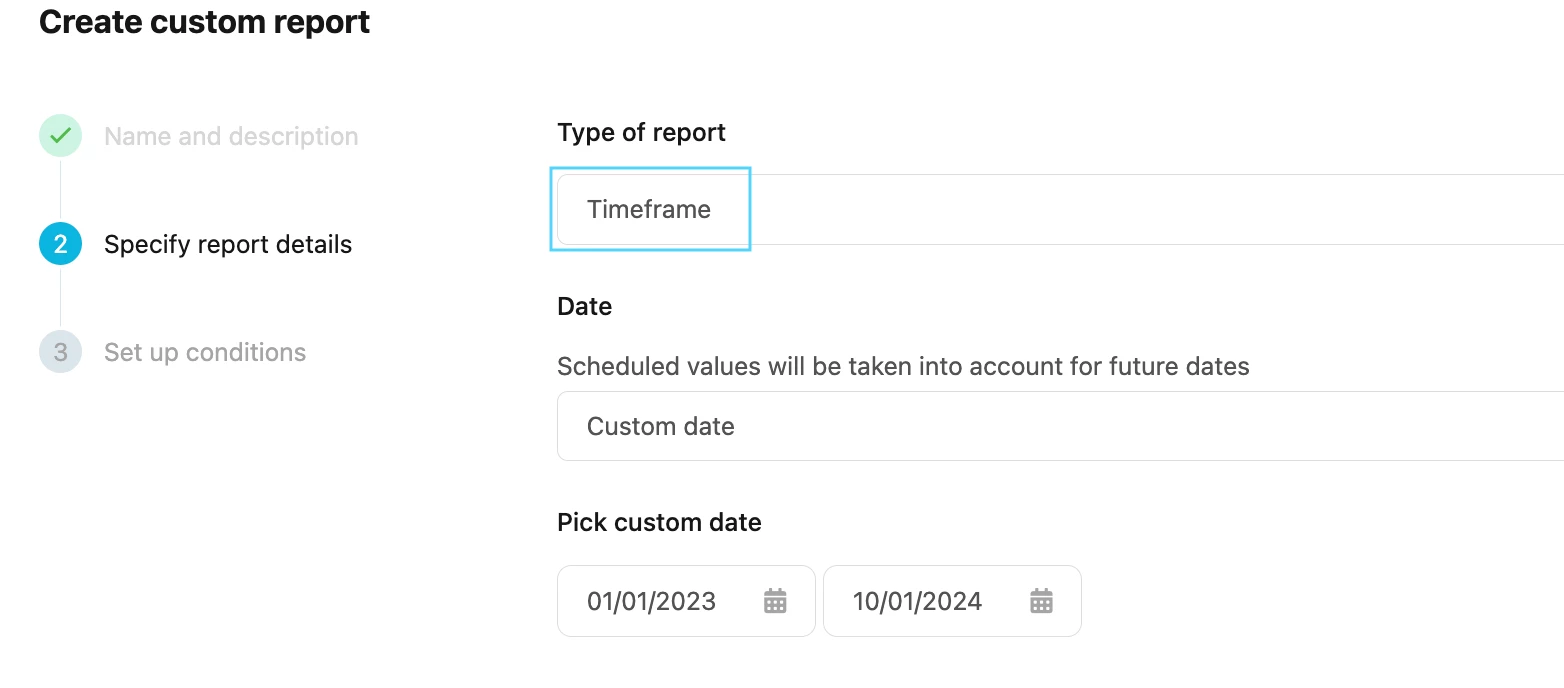Click the Scheduled values helper text
Screen dimensions: 1564x688
[x=903, y=366]
